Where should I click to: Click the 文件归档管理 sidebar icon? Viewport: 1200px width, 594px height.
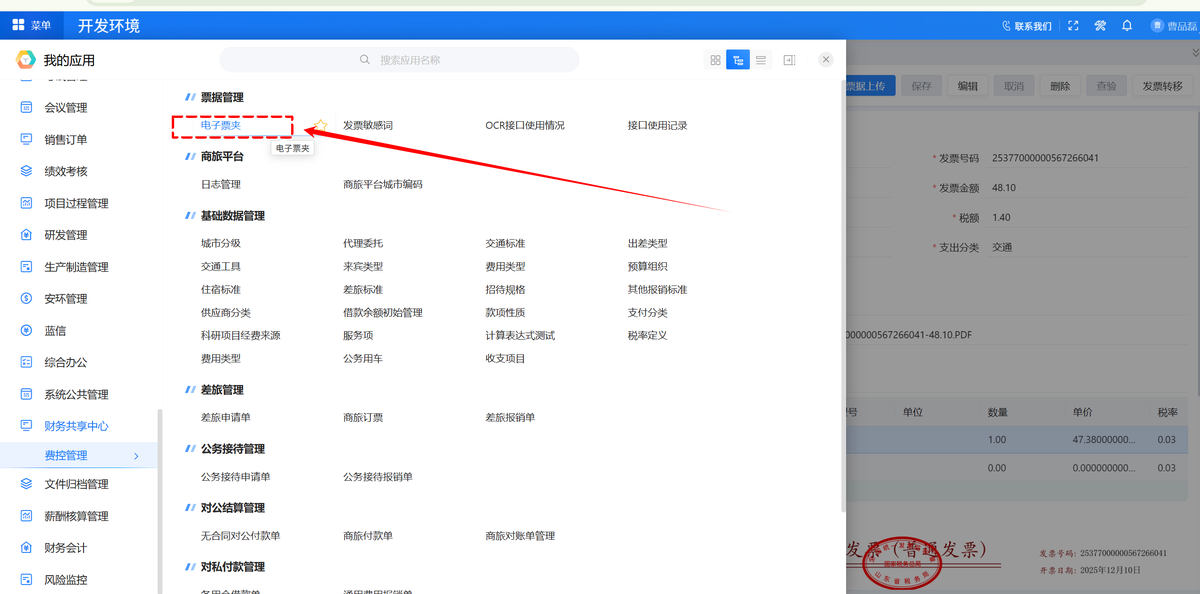point(26,484)
